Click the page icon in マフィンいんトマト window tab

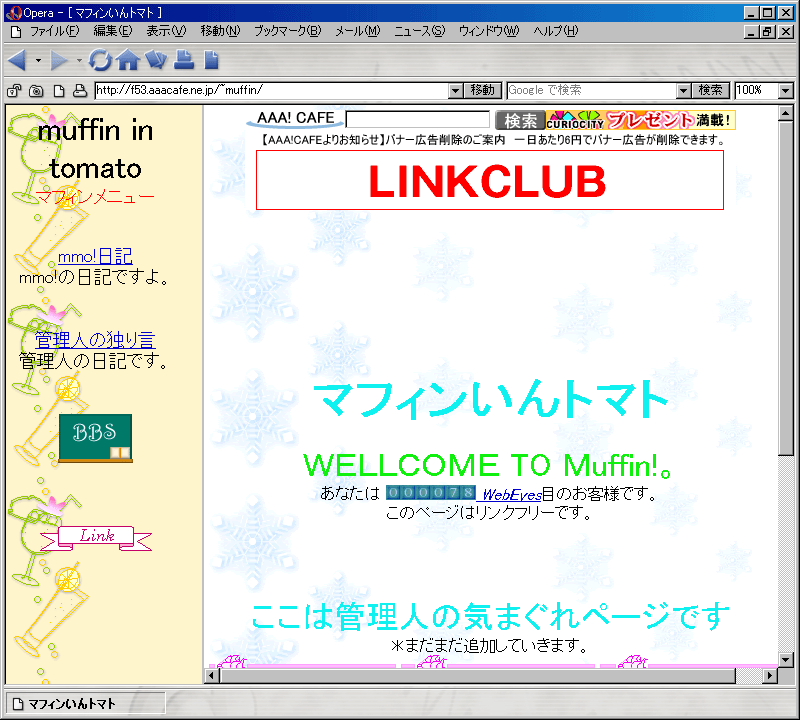pos(18,704)
